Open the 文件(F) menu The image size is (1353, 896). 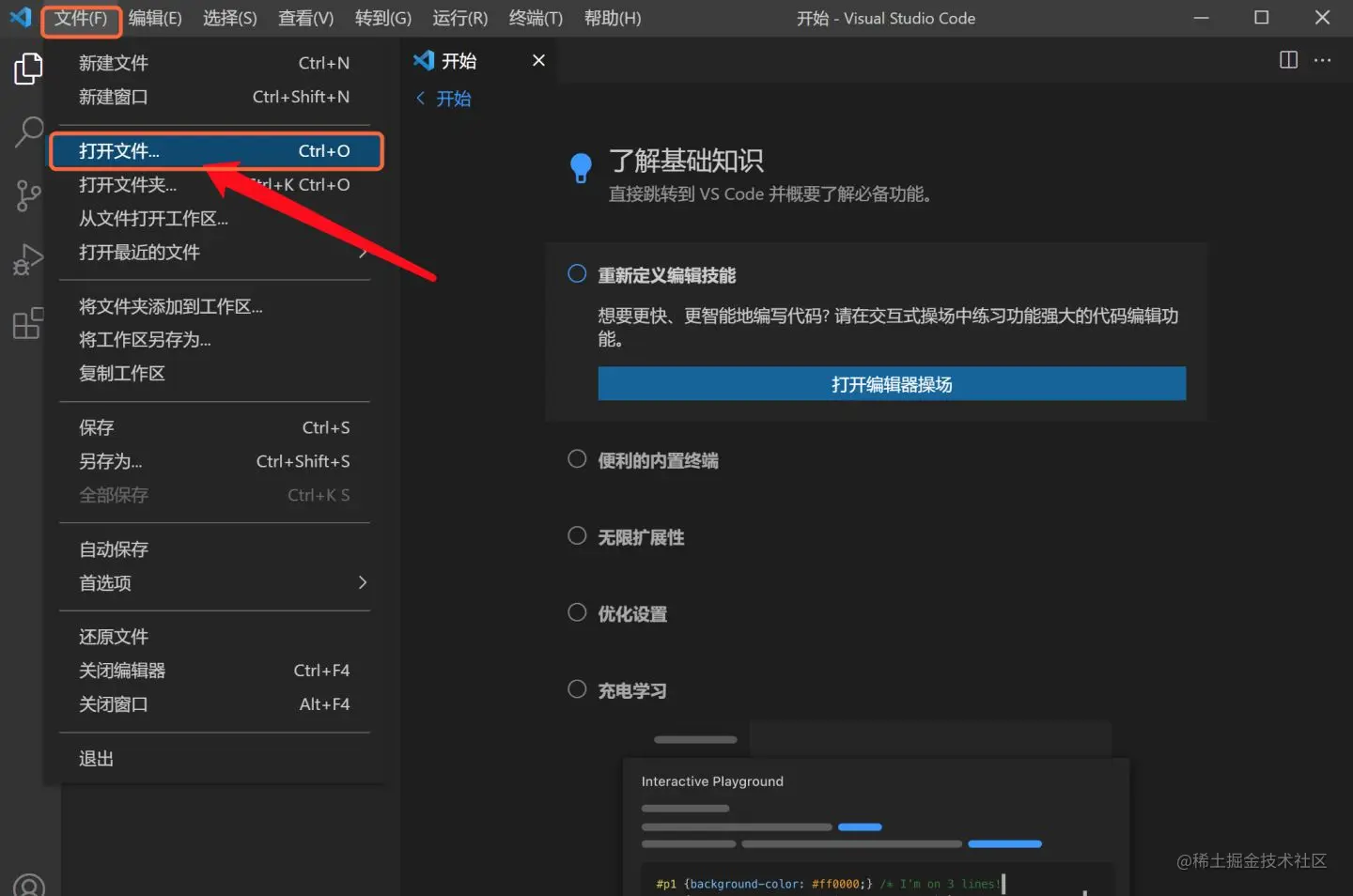tap(81, 18)
